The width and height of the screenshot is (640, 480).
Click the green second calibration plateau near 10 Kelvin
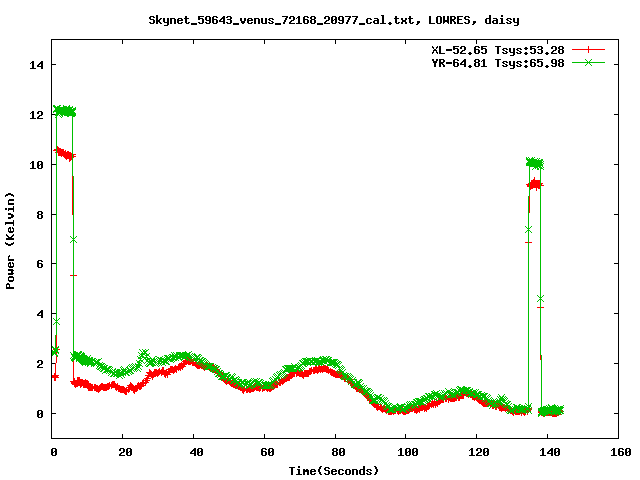(x=535, y=164)
